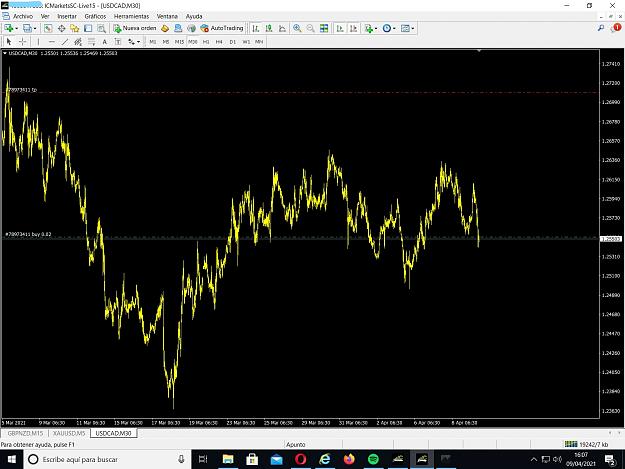
Task: Open the Indicators list icon
Action: [369, 28]
